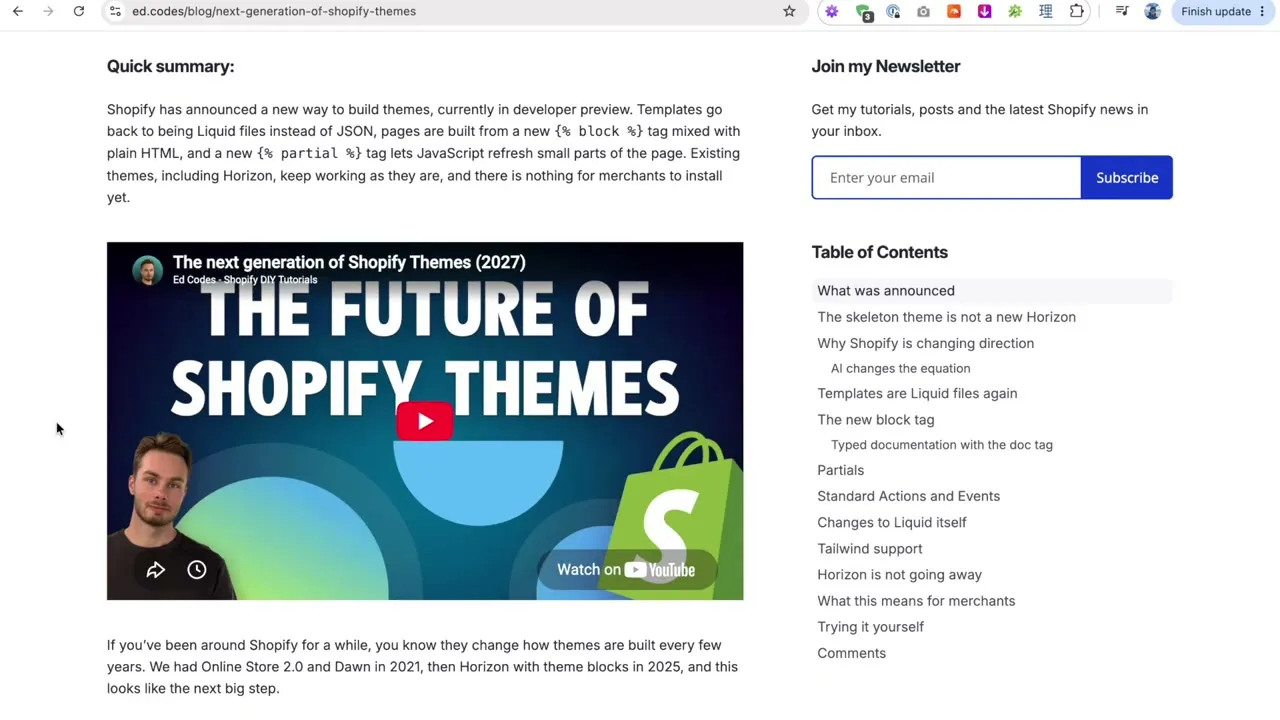Click the Join my Newsletter heading

coord(885,66)
